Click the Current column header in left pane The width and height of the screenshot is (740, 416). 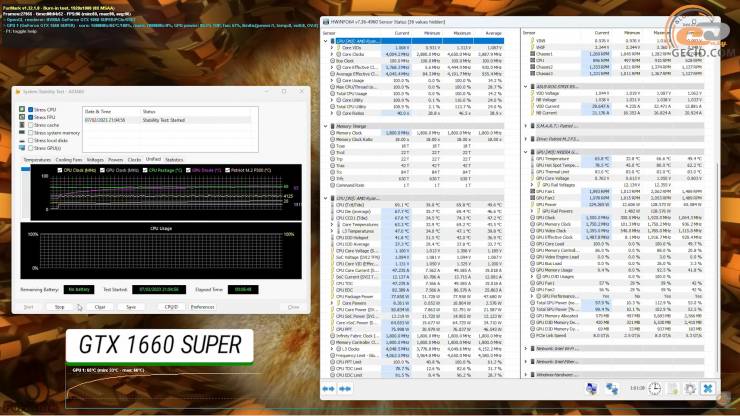click(402, 33)
